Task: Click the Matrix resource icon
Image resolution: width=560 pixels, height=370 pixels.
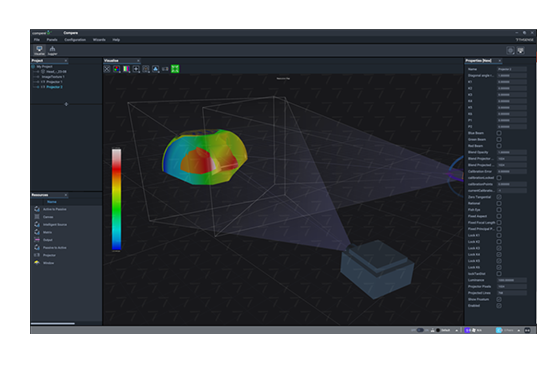Action: coord(37,232)
